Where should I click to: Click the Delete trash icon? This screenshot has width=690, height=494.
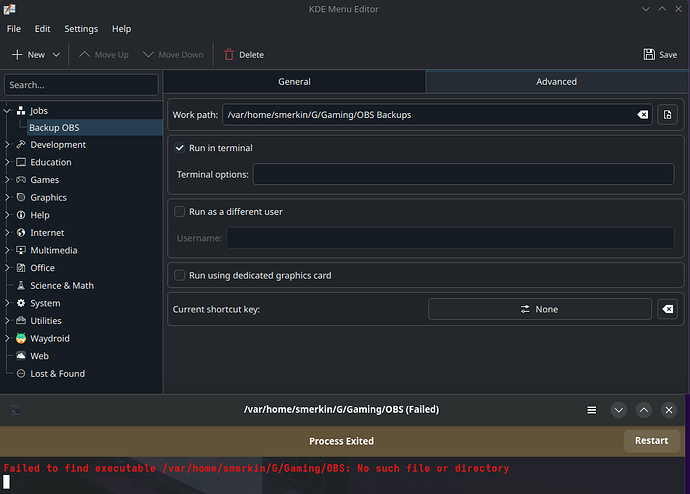(229, 55)
